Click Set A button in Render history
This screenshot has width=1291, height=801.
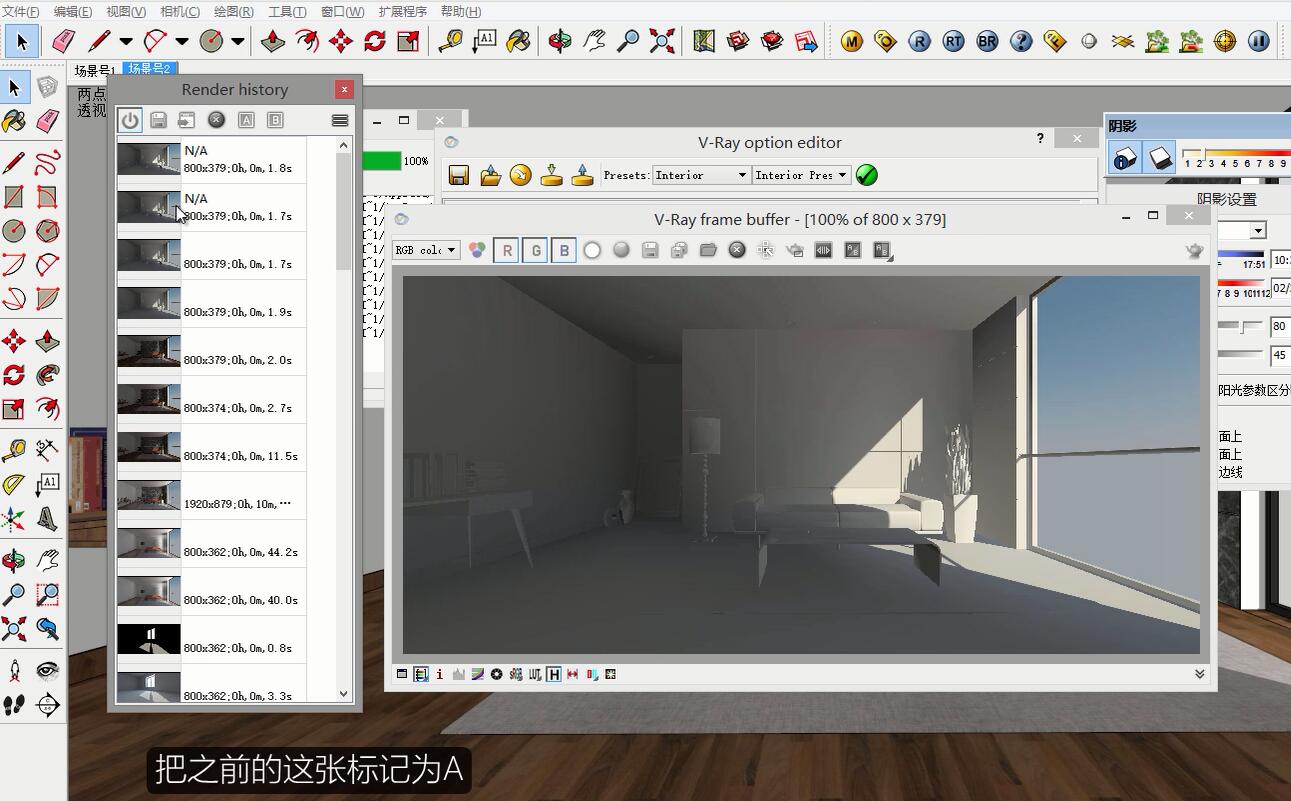(246, 120)
